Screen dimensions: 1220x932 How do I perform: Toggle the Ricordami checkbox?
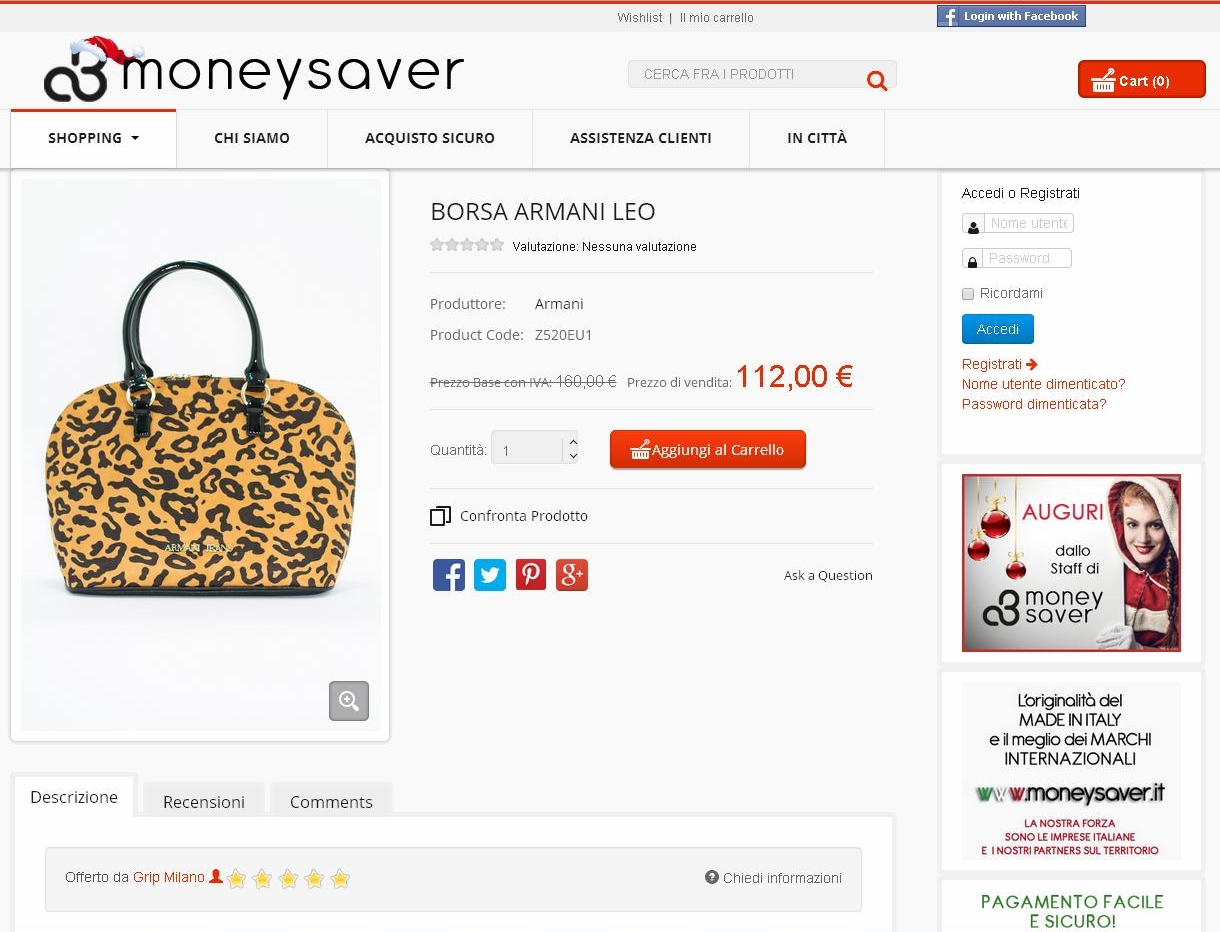[x=968, y=294]
